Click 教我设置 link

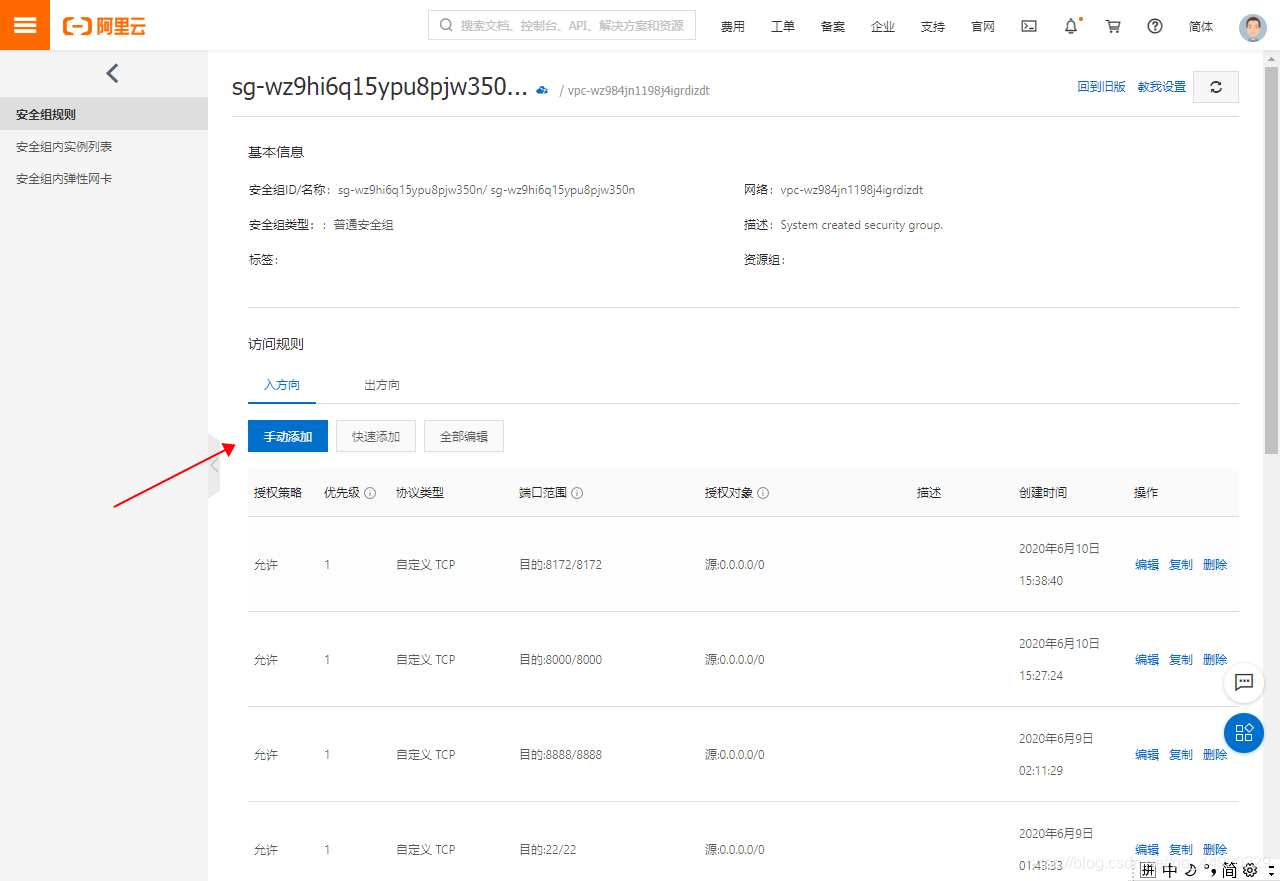(1162, 87)
